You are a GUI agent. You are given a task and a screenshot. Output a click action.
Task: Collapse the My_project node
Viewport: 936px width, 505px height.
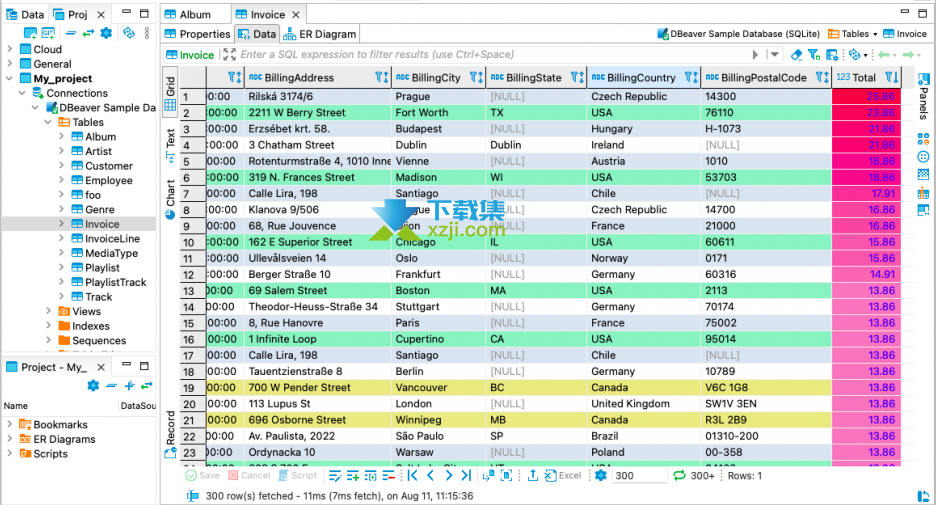coord(10,78)
